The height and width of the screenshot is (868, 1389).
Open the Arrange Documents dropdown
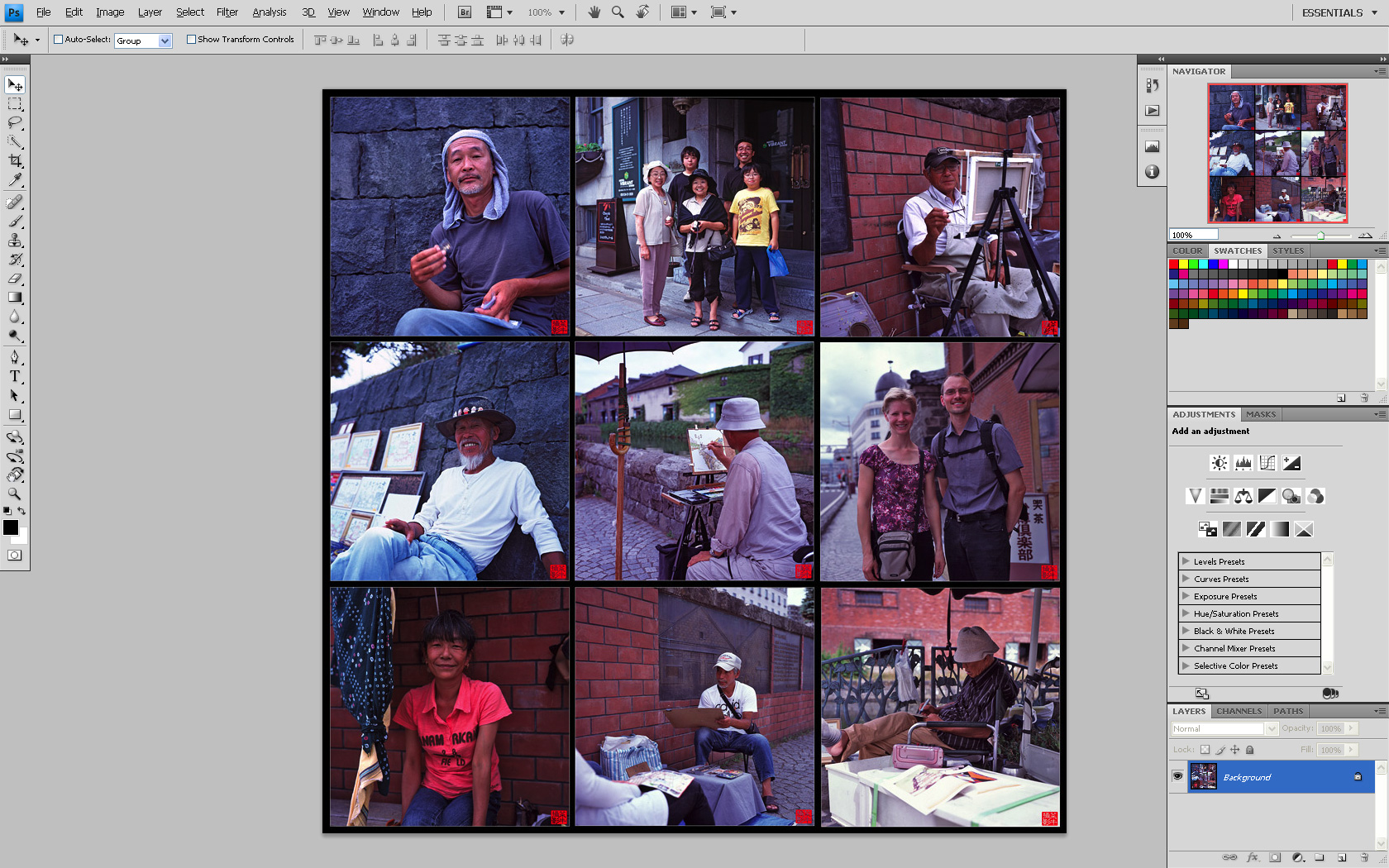(x=684, y=12)
